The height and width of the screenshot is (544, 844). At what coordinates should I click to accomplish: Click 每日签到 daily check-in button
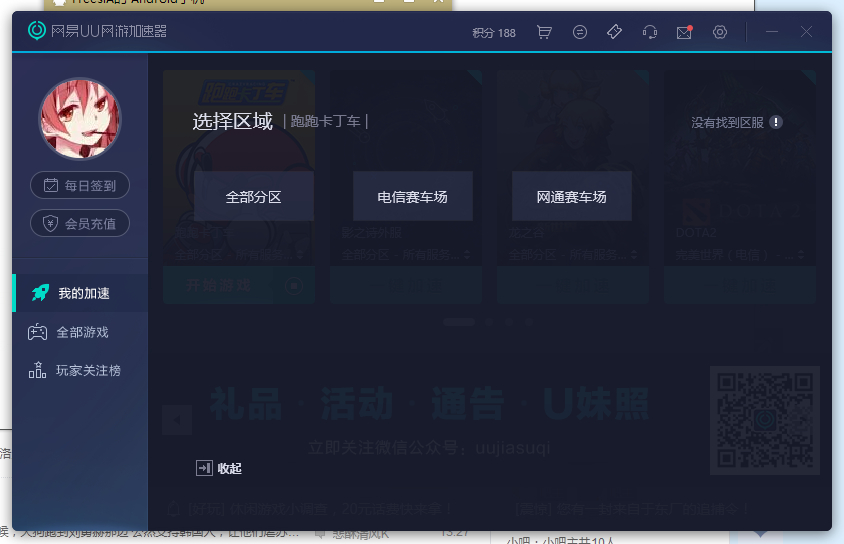click(x=80, y=185)
